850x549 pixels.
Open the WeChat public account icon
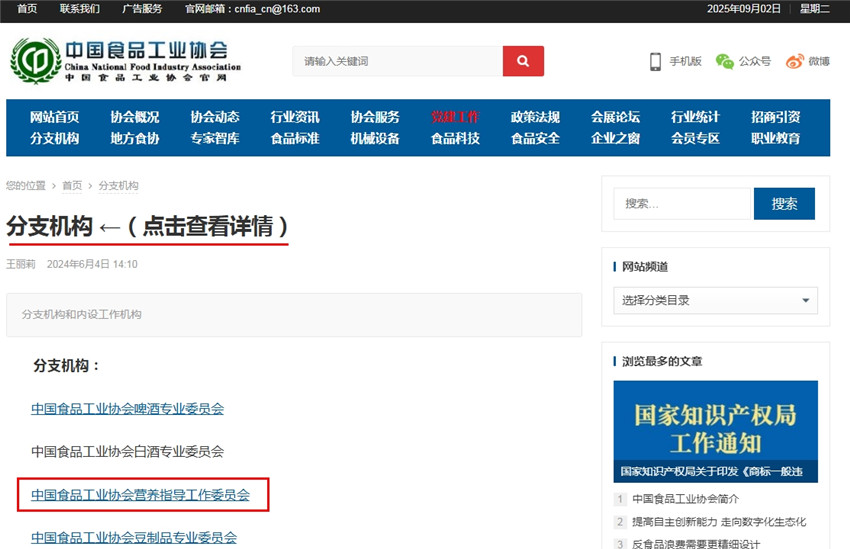pos(725,61)
